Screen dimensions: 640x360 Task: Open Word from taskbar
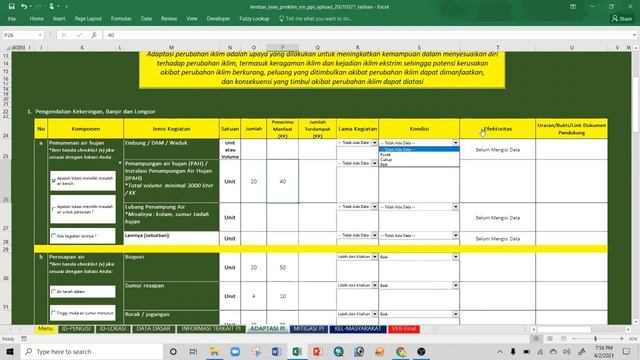pyautogui.click(x=276, y=351)
